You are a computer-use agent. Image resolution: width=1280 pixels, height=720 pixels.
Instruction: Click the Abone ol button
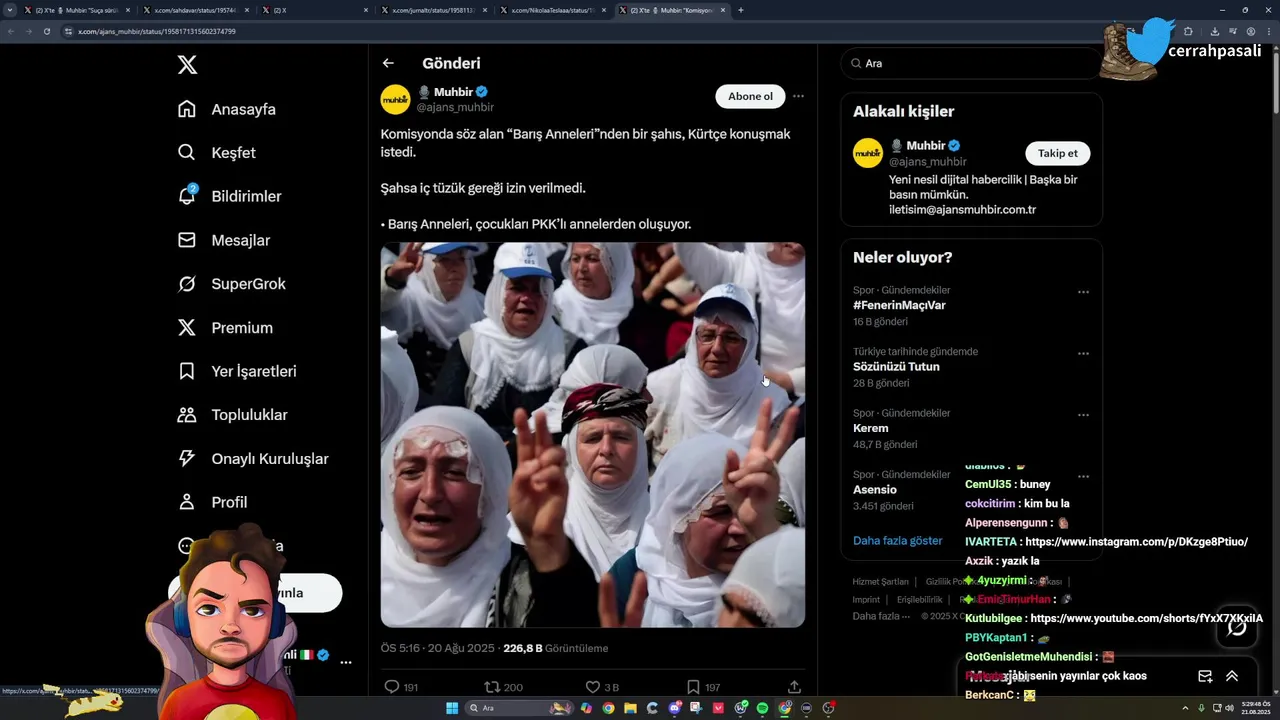750,96
